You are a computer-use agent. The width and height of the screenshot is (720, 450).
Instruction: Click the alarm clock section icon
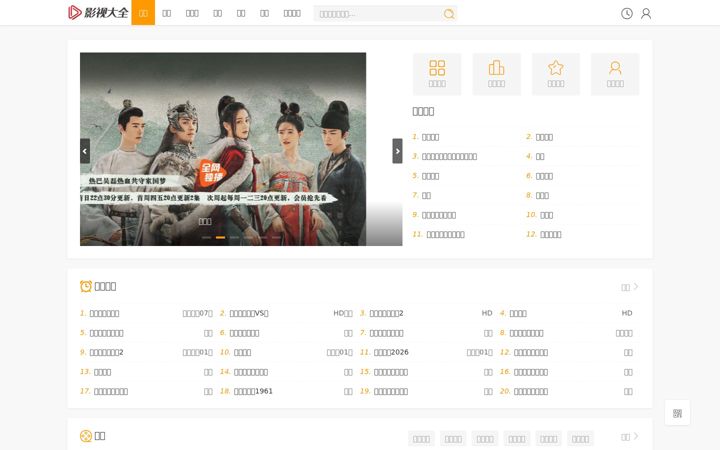[86, 286]
